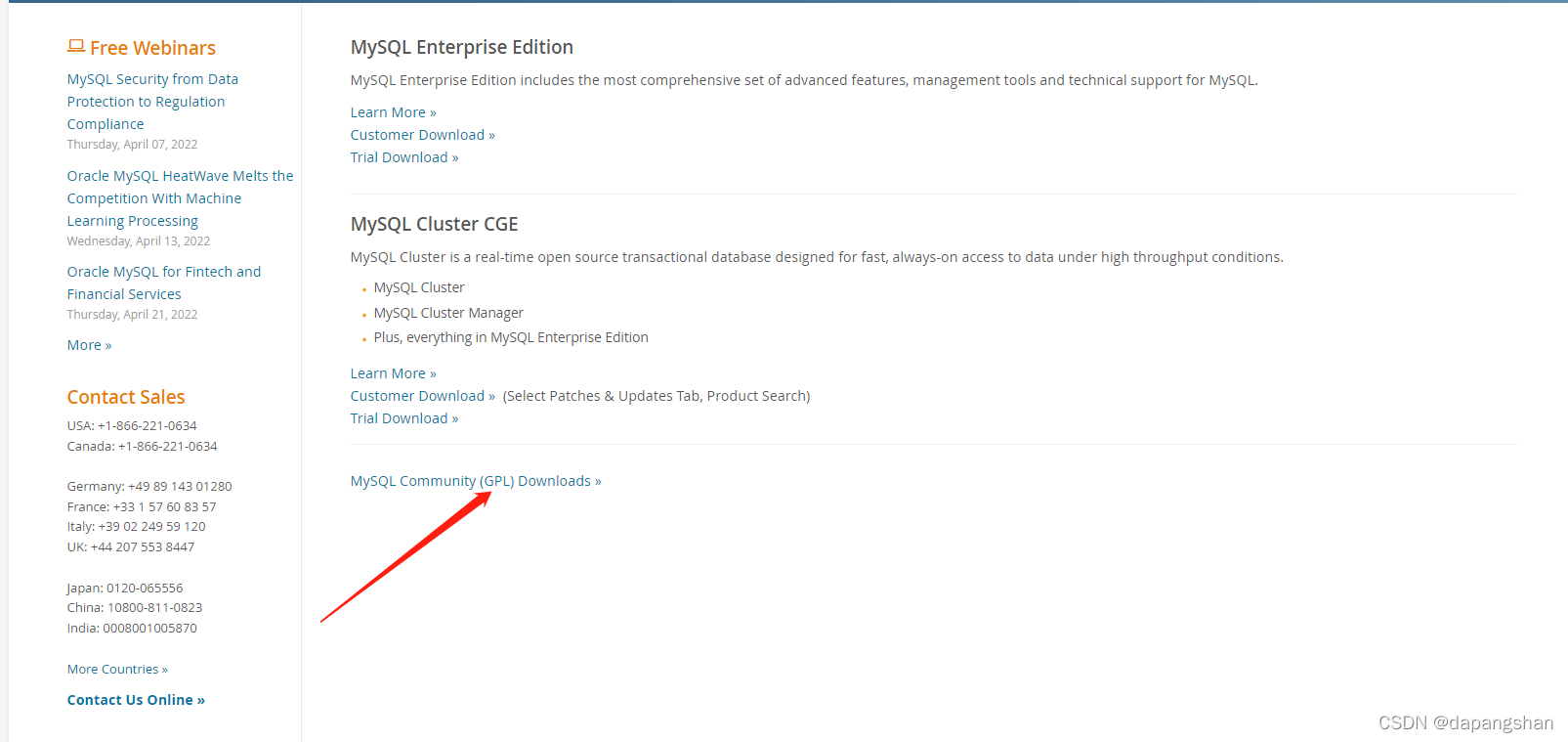The width and height of the screenshot is (1568, 742).
Task: Click Customer Download under MySQL Enterprise Edition
Action: [x=423, y=135]
